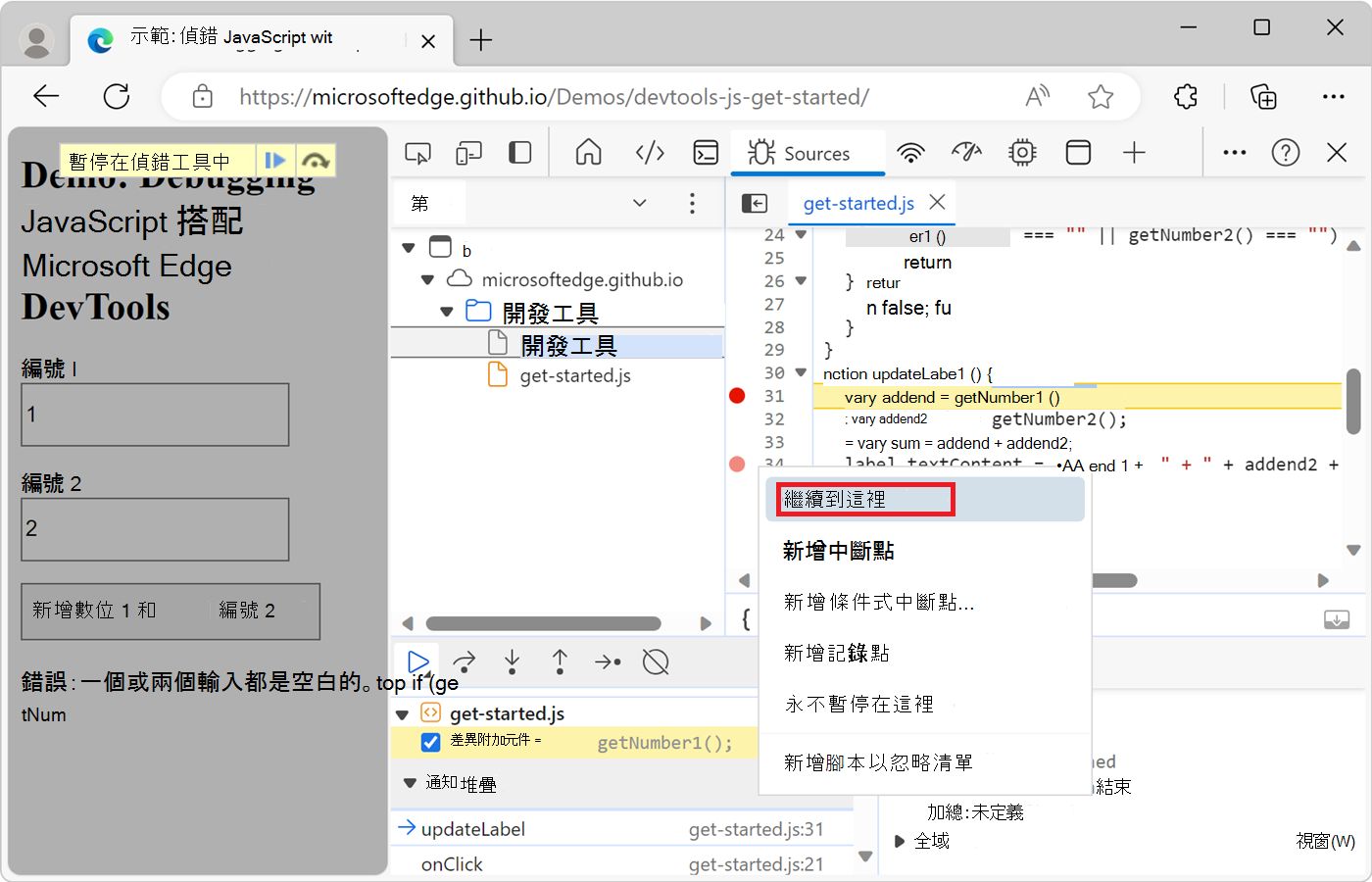The height and width of the screenshot is (882, 1372).
Task: Open the navigator page dropdown
Action: pyautogui.click(x=639, y=203)
